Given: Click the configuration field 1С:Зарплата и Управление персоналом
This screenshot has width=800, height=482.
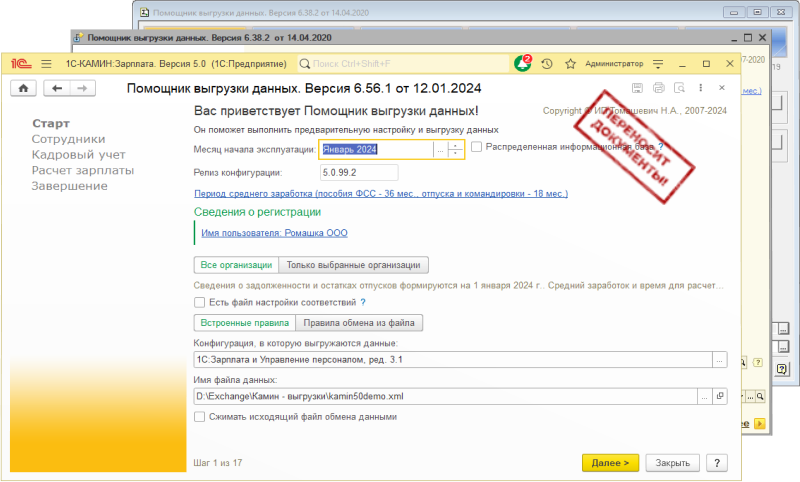Looking at the screenshot, I should pyautogui.click(x=453, y=360).
